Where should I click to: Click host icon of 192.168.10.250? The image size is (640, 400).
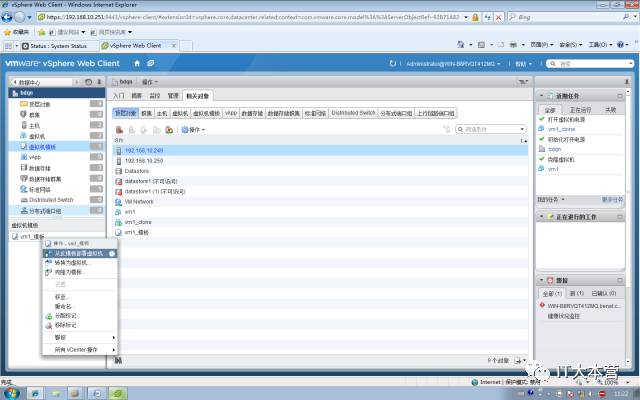119,161
